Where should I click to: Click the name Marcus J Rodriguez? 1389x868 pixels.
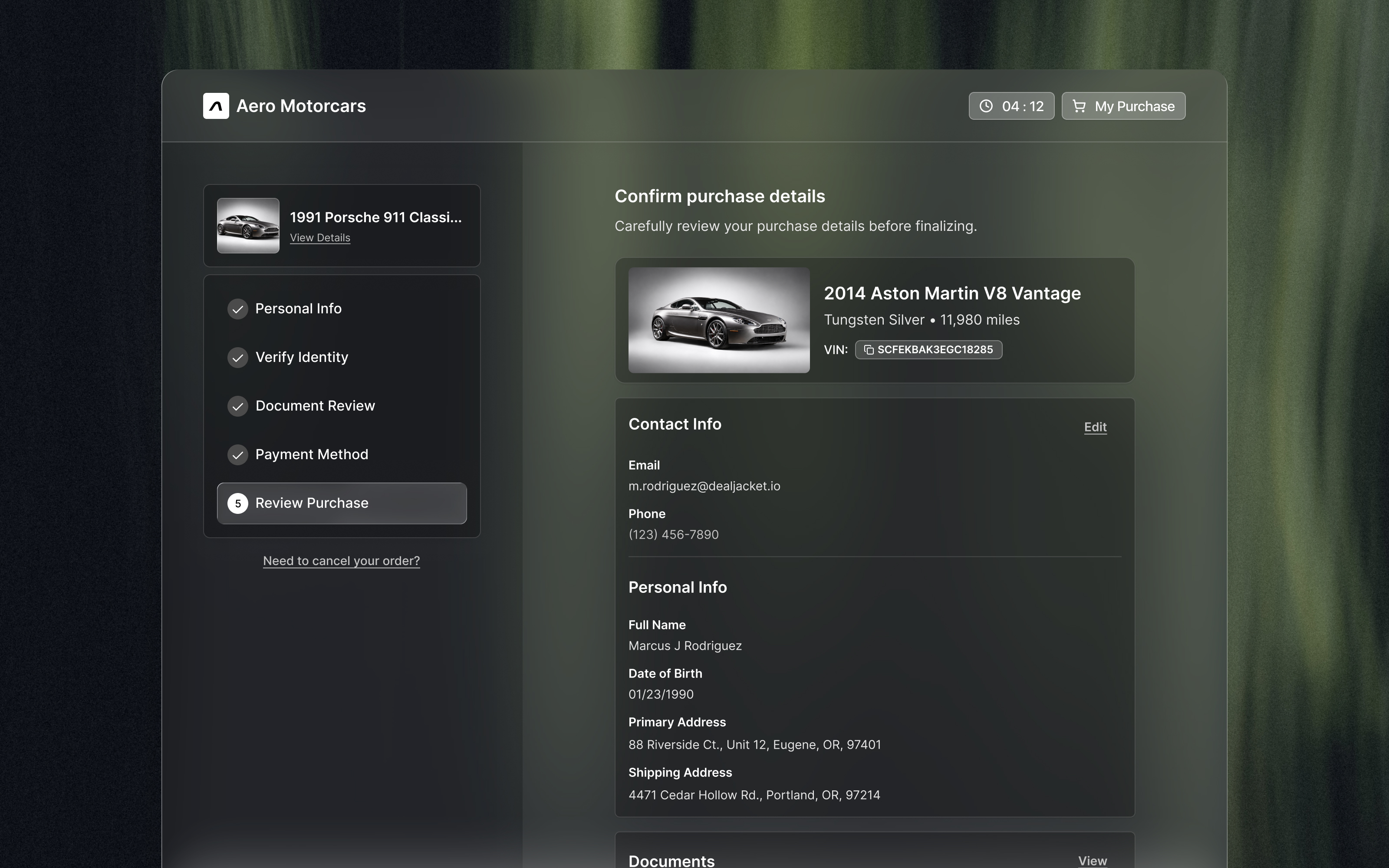click(685, 646)
